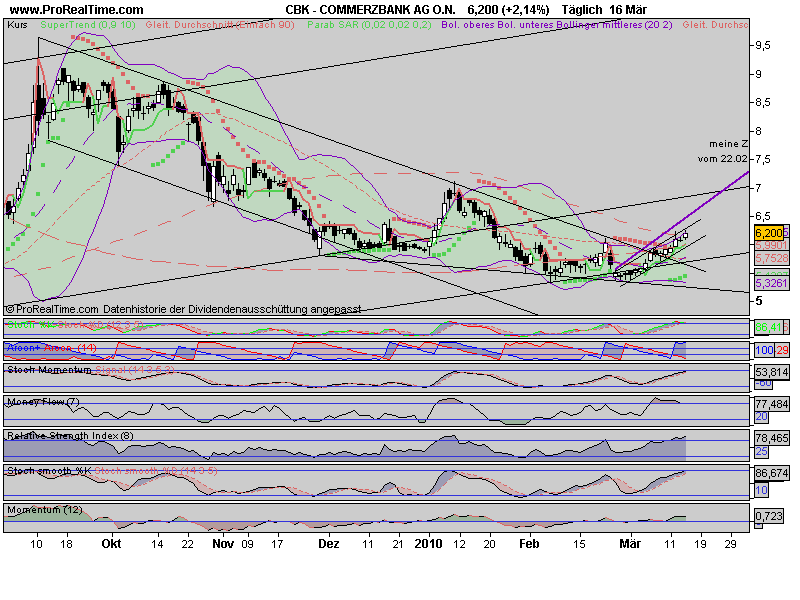The image size is (800, 600).
Task: Select the Money Flow (7) indicator label
Action: click(43, 402)
